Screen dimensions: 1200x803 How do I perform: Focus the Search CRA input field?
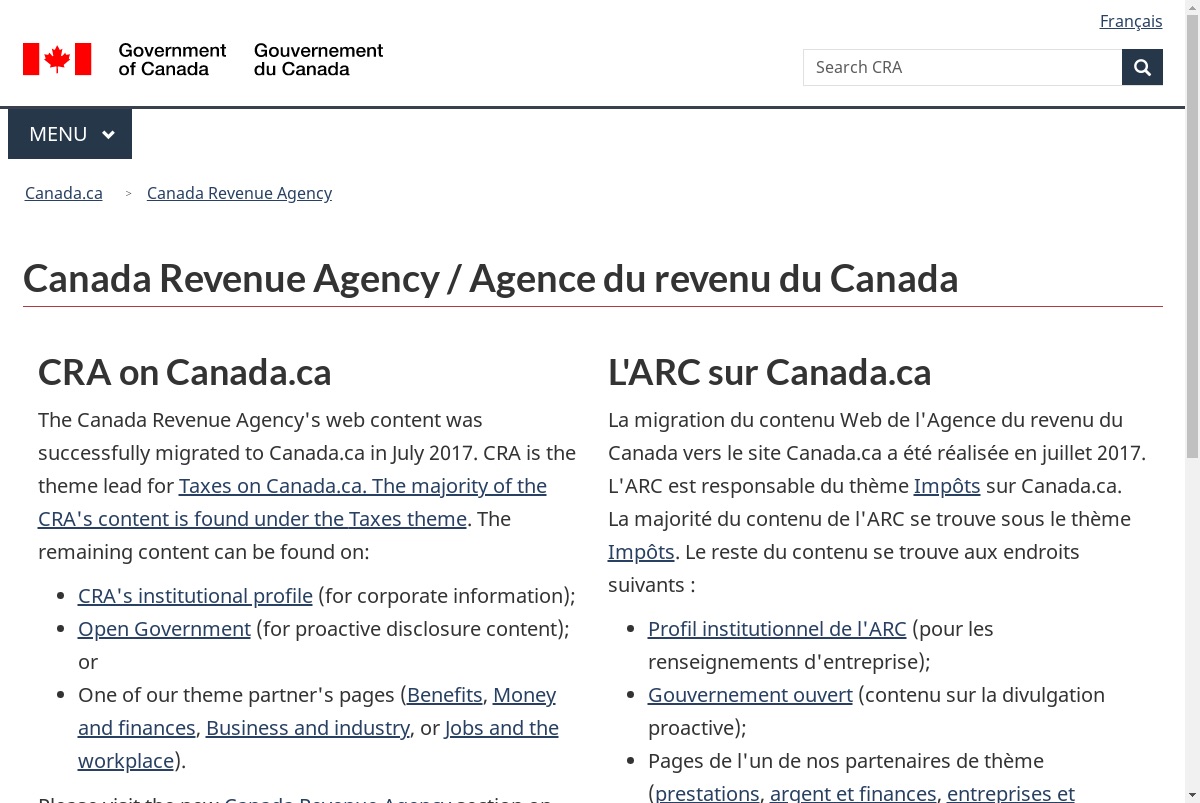pos(962,67)
